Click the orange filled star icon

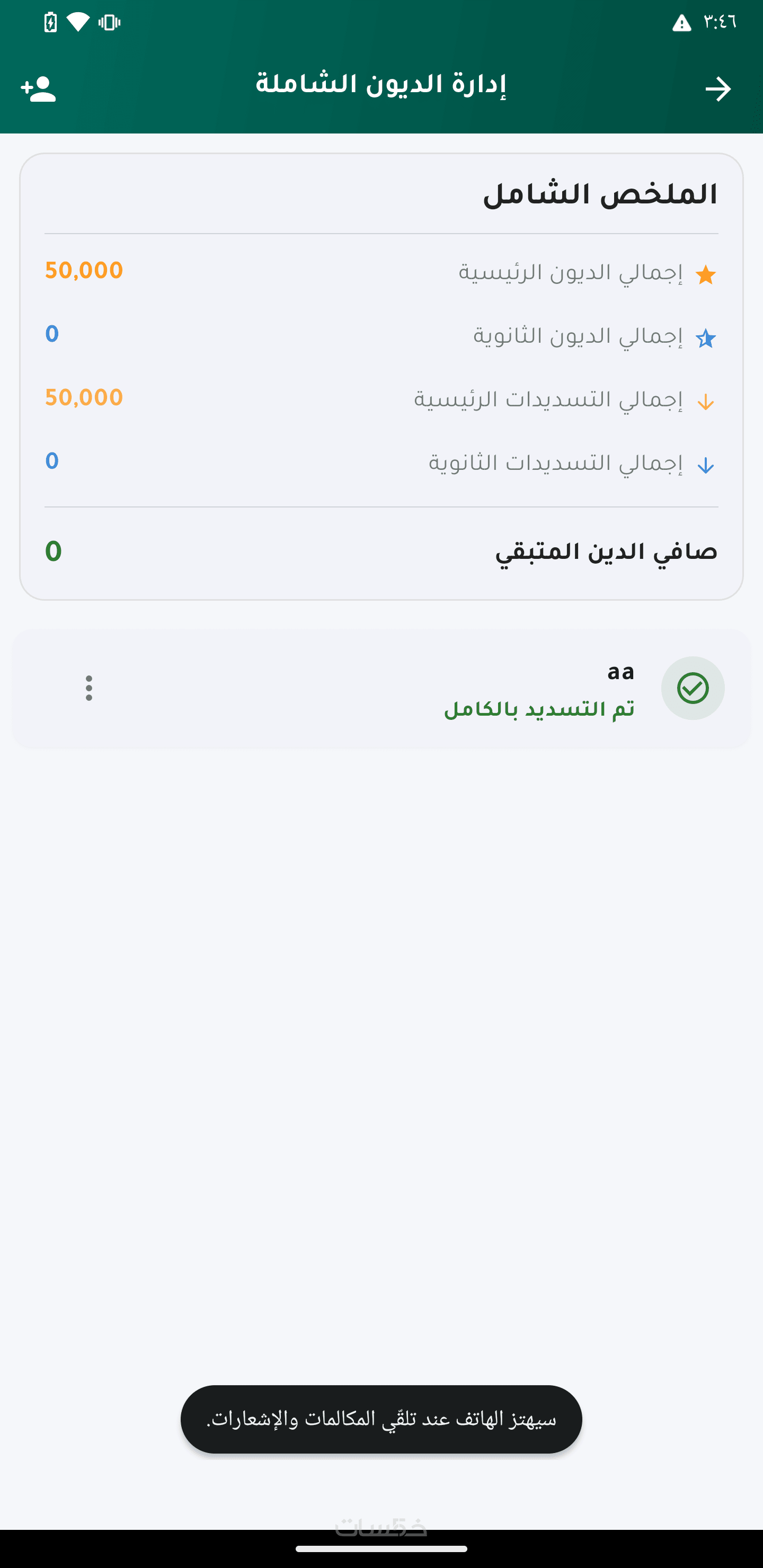click(705, 274)
